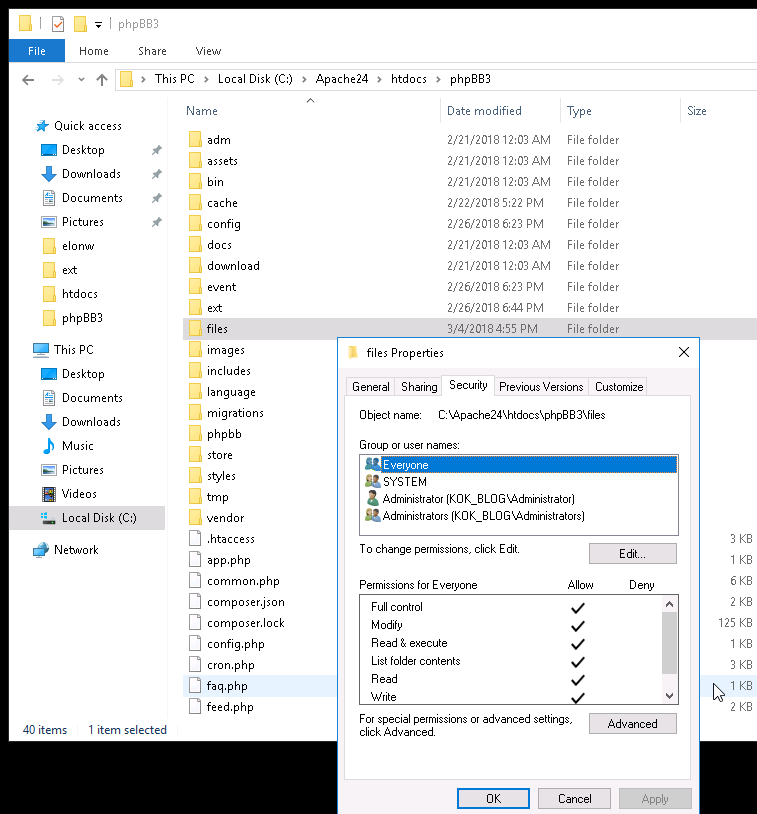Open the File menu

(x=36, y=51)
